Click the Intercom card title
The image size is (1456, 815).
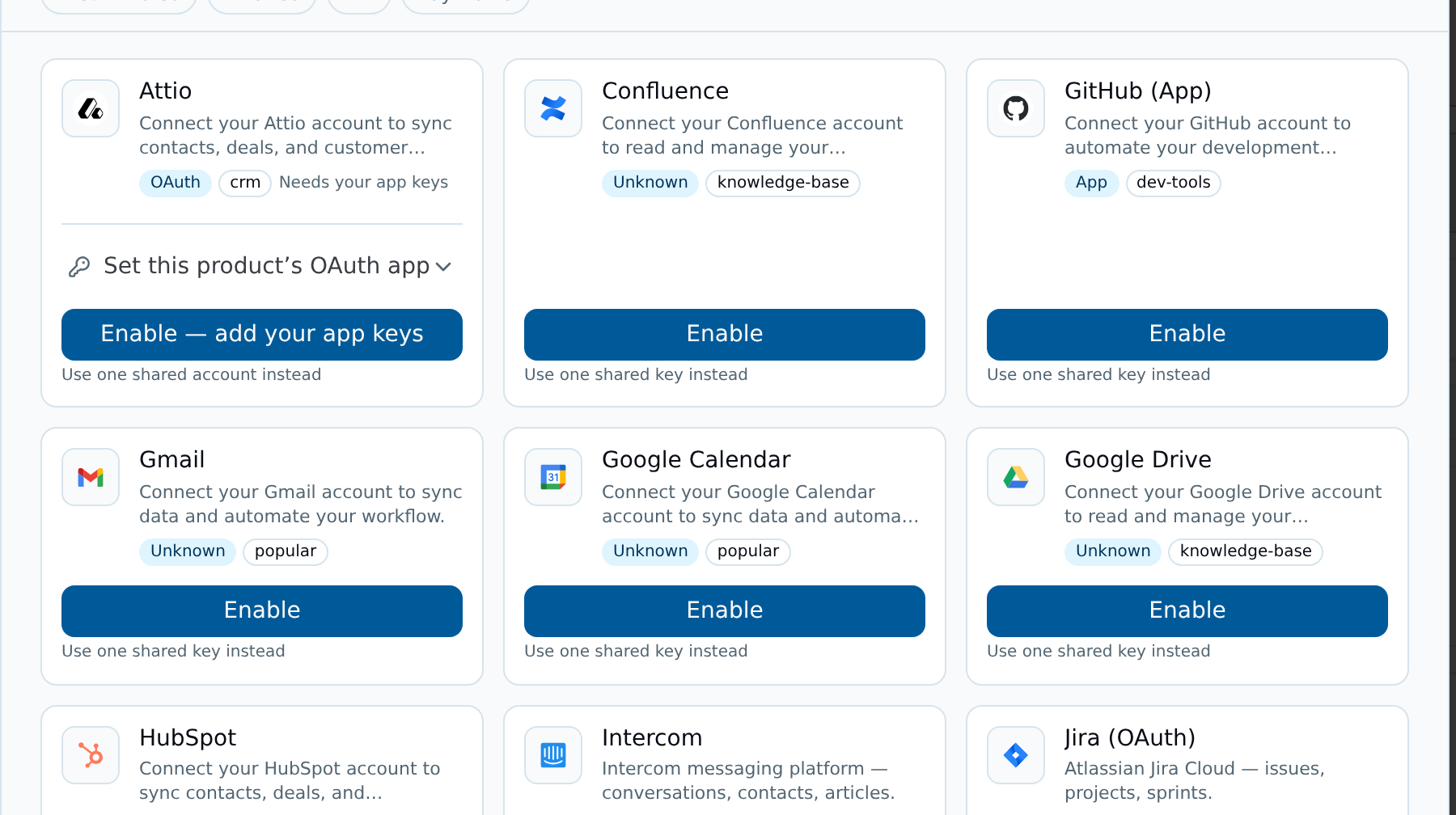click(x=652, y=737)
